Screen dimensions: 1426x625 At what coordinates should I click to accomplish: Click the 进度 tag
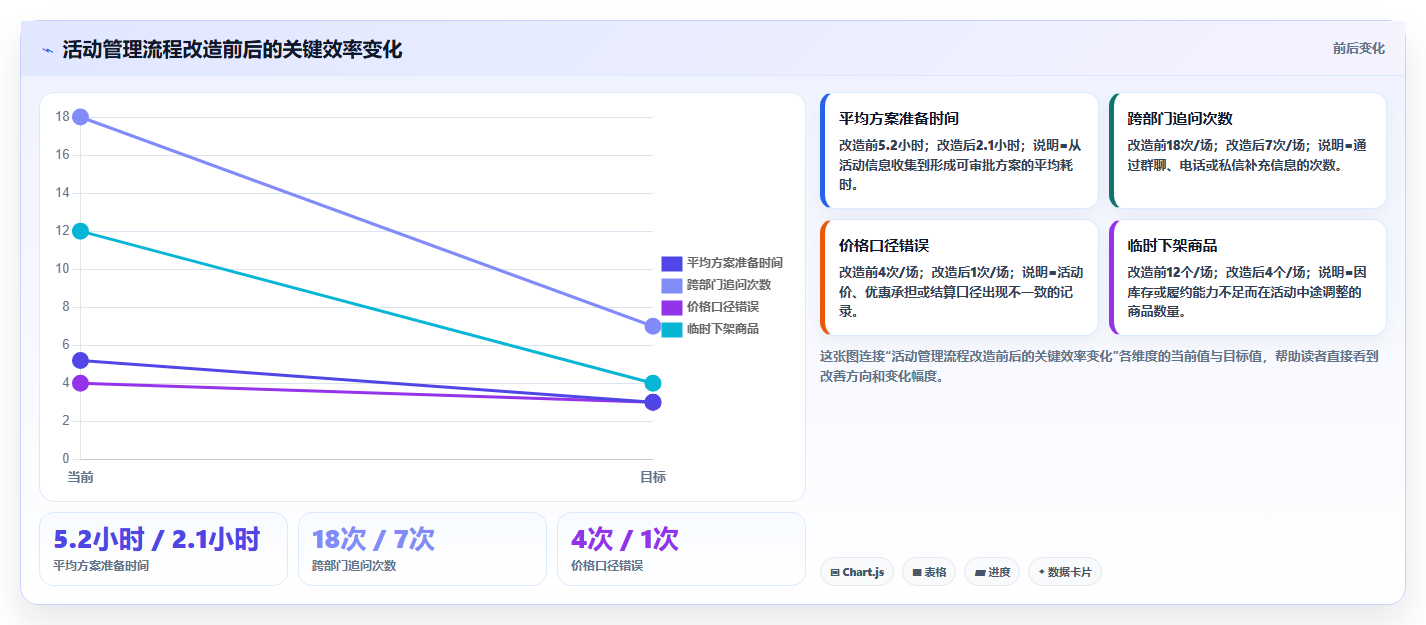[993, 572]
